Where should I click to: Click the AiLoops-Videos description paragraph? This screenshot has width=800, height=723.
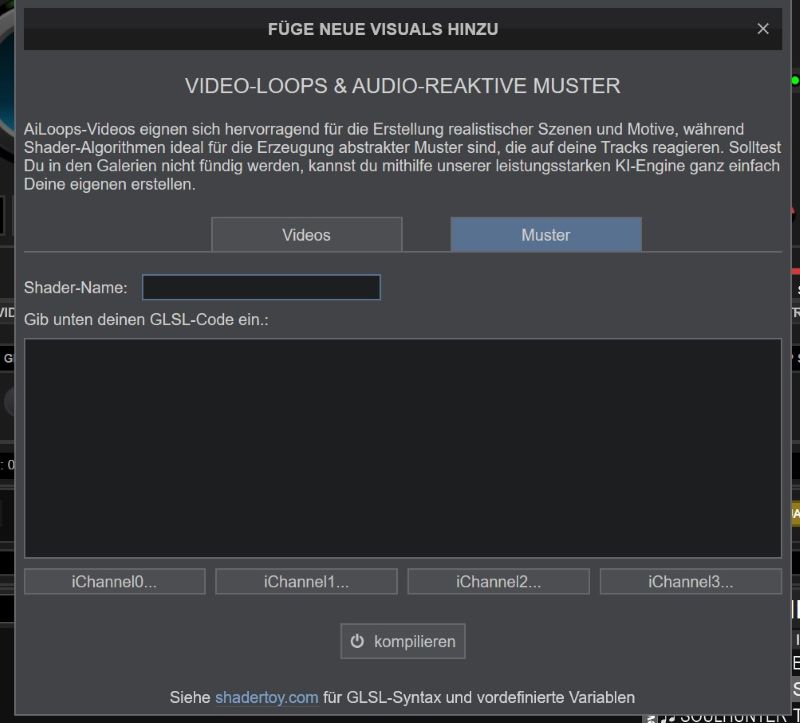coord(402,157)
